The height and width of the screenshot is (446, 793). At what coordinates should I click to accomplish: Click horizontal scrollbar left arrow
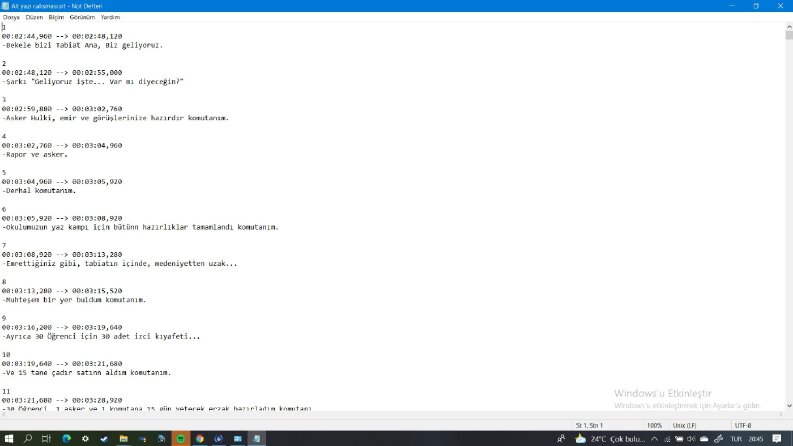pyautogui.click(x=4, y=414)
